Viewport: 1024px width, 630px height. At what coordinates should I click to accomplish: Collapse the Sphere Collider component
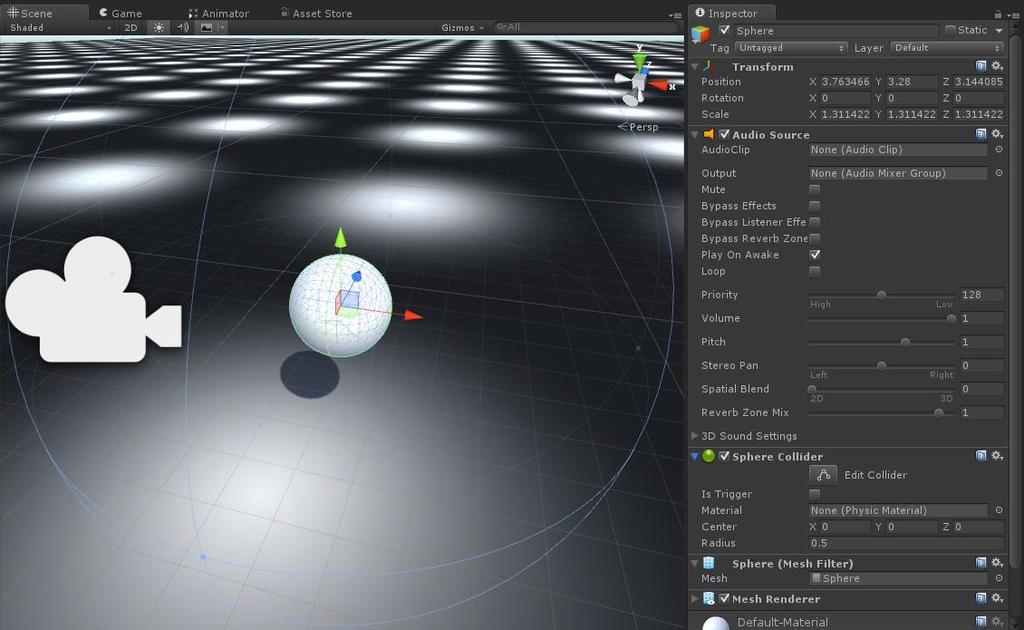[695, 456]
